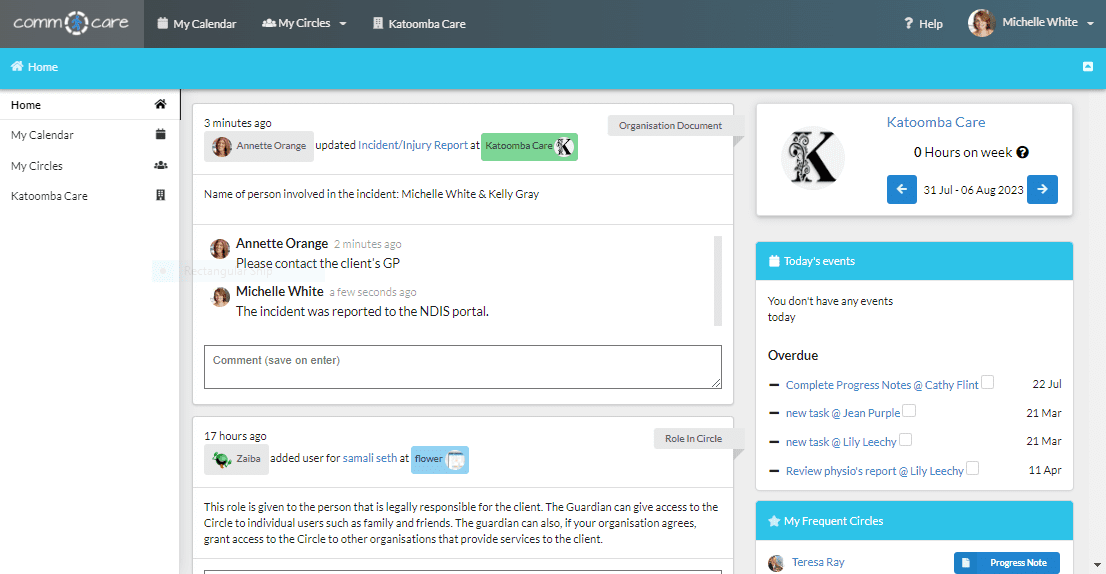The height and width of the screenshot is (574, 1106).
Task: Click the help circle next to Hours on week
Action: tap(1022, 153)
